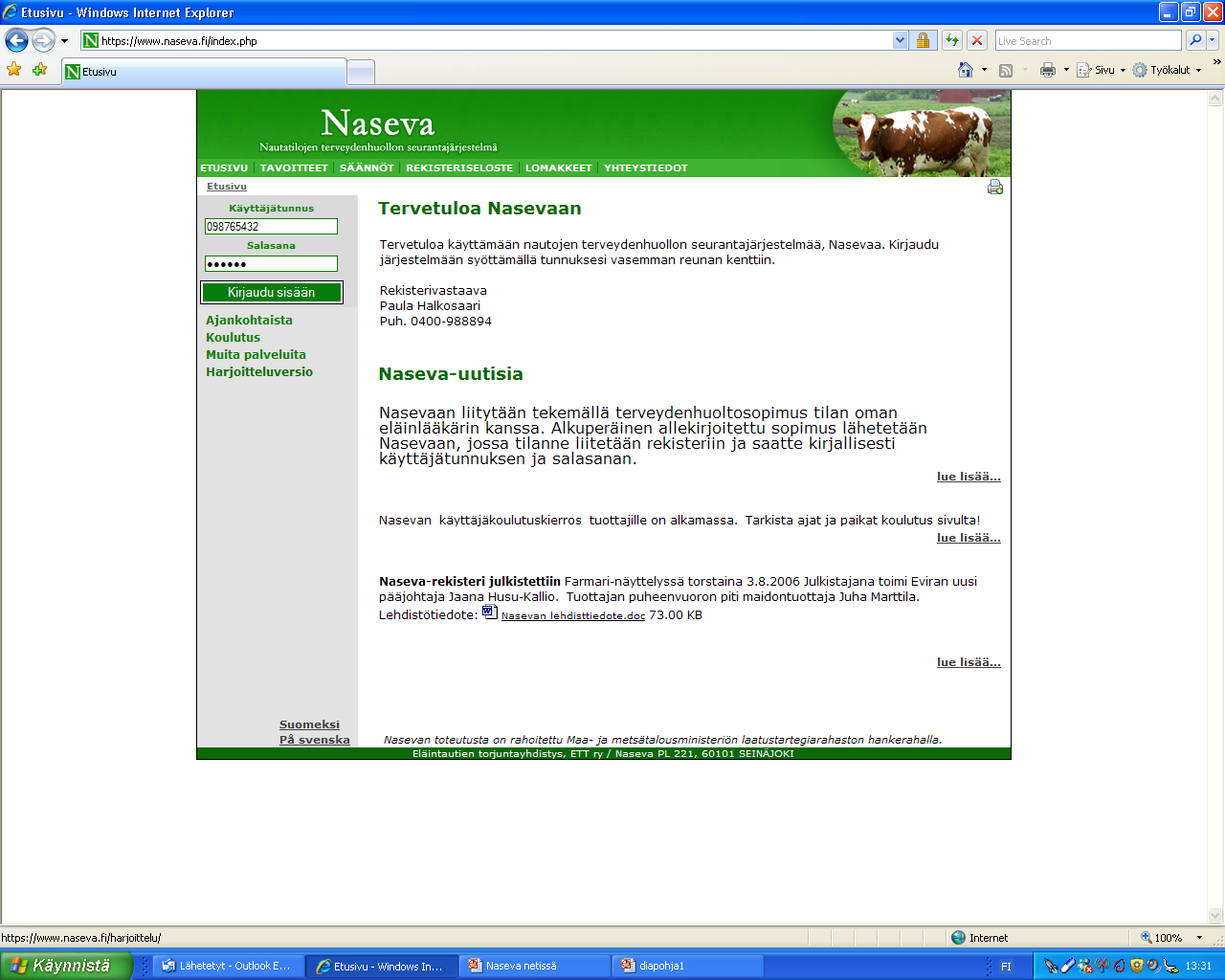Click the Naseva logo title
1225x980 pixels.
click(x=378, y=123)
